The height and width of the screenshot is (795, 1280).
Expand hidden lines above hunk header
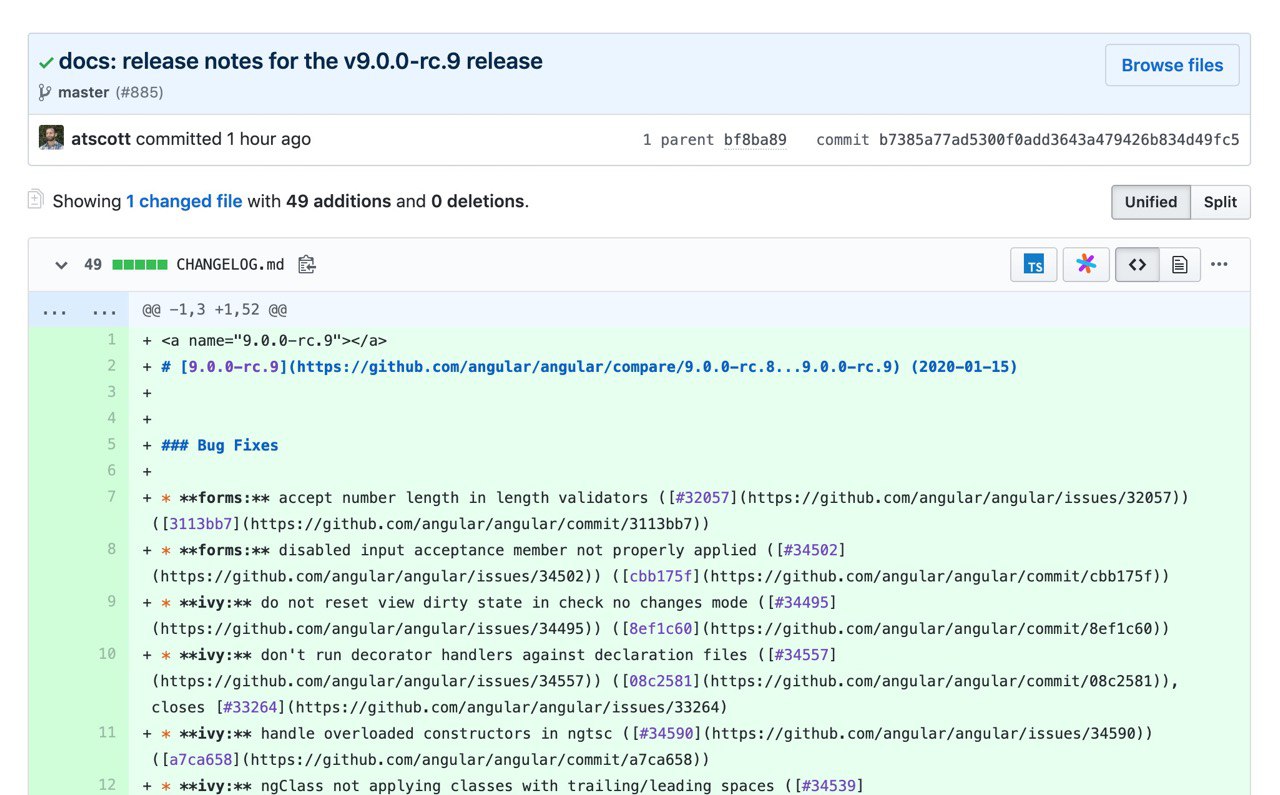click(x=79, y=311)
